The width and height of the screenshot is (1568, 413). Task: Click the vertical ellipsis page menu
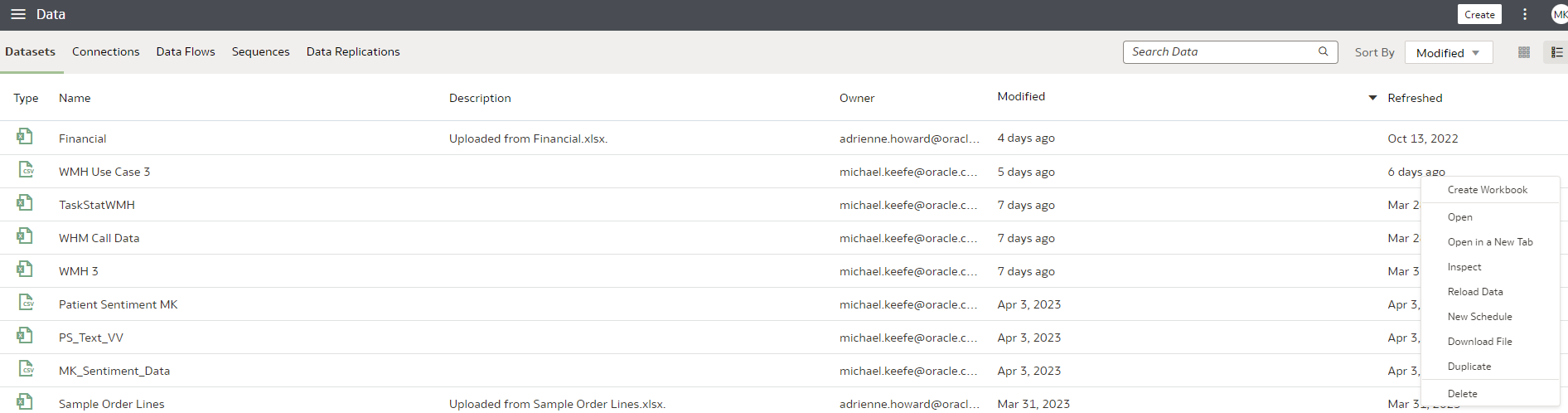[1524, 14]
